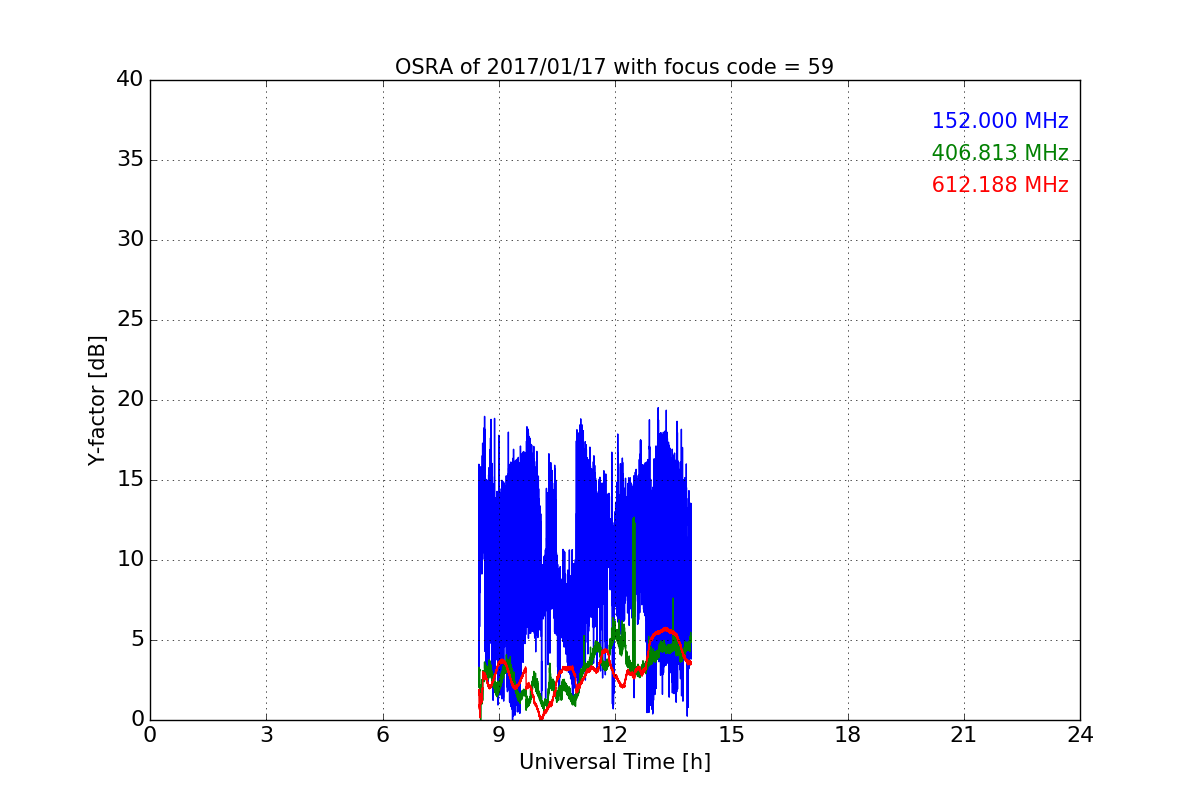
Task: Click the y-axis tick label 40
Action: (130, 80)
